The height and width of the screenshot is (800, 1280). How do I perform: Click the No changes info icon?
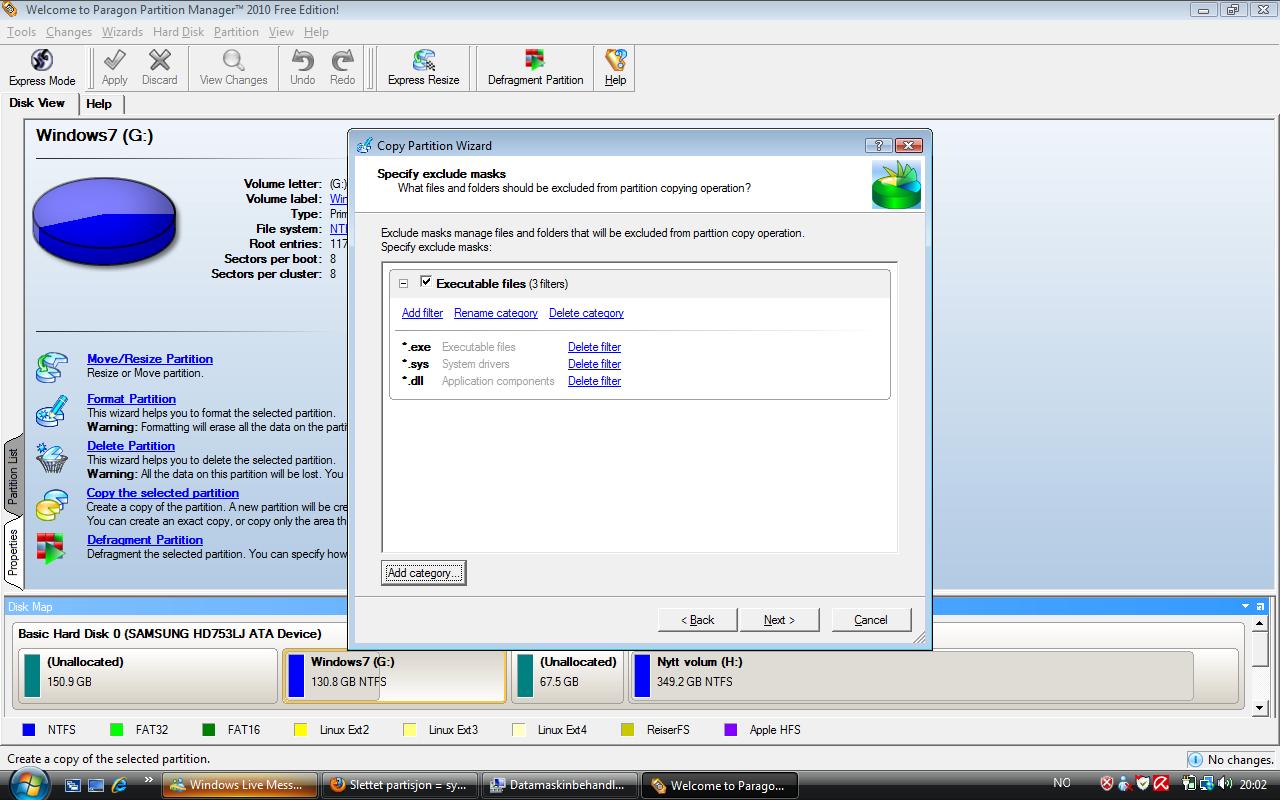point(1196,759)
